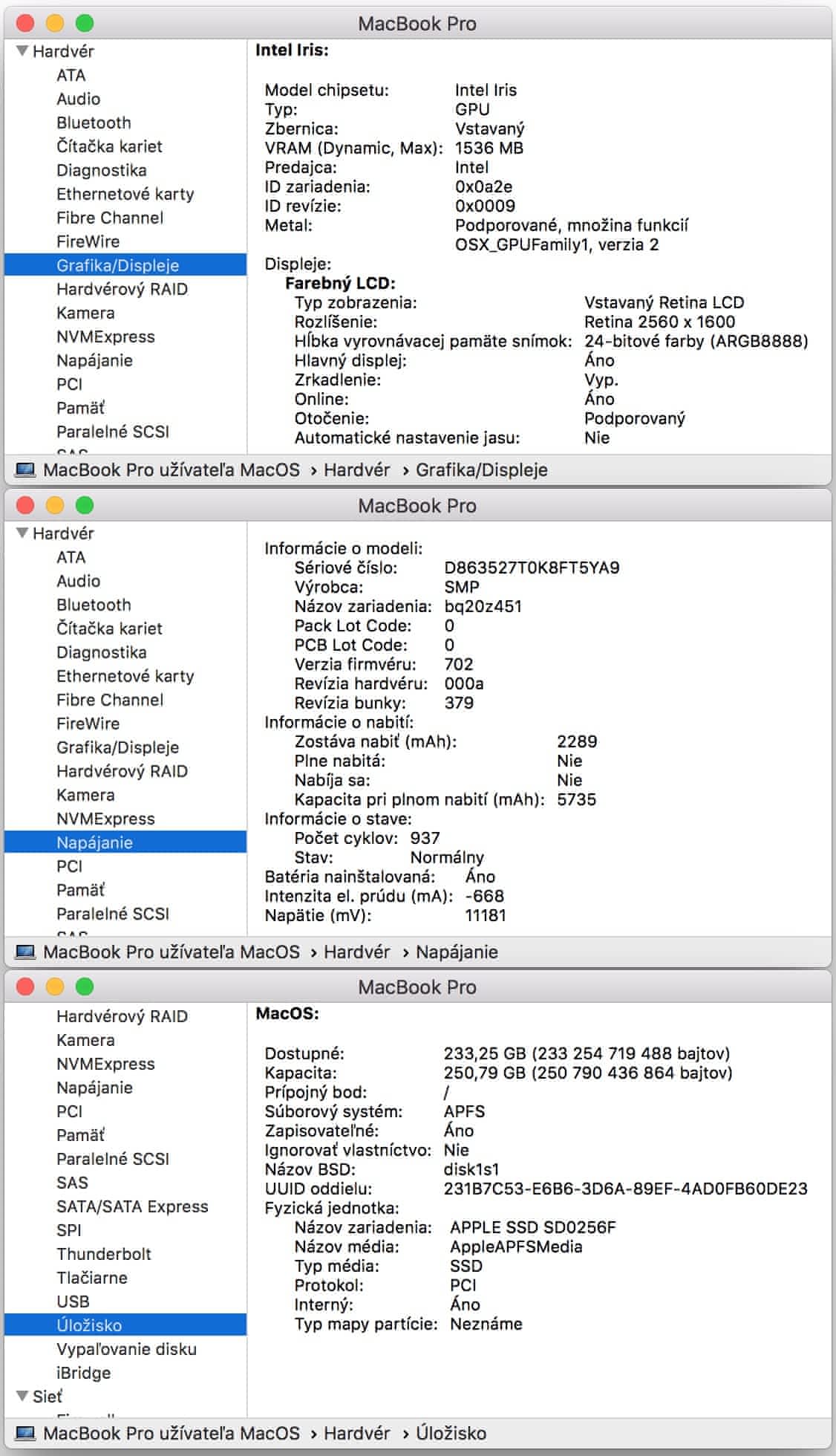Click Farebný LCD display heading

(x=340, y=283)
